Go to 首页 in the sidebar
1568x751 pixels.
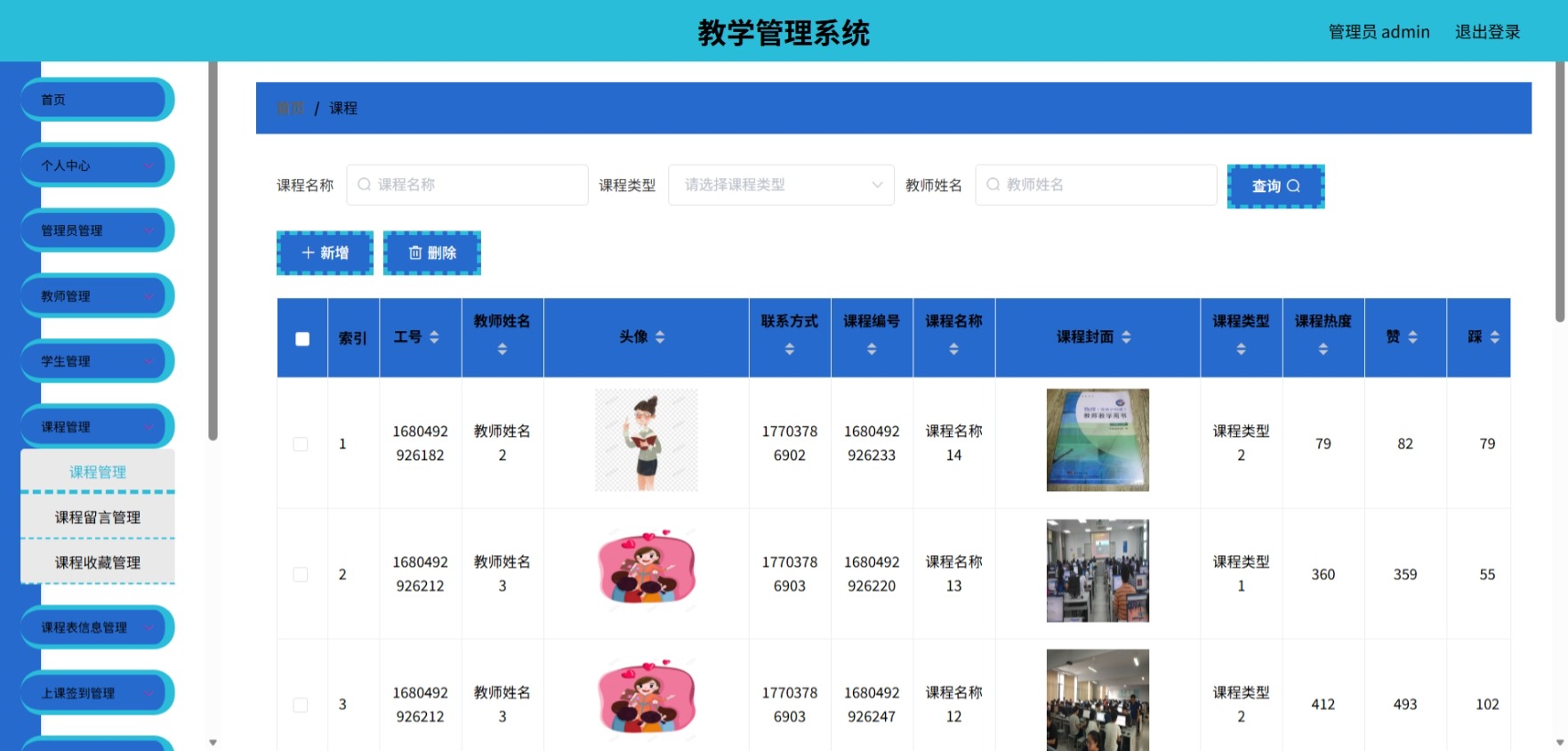96,100
